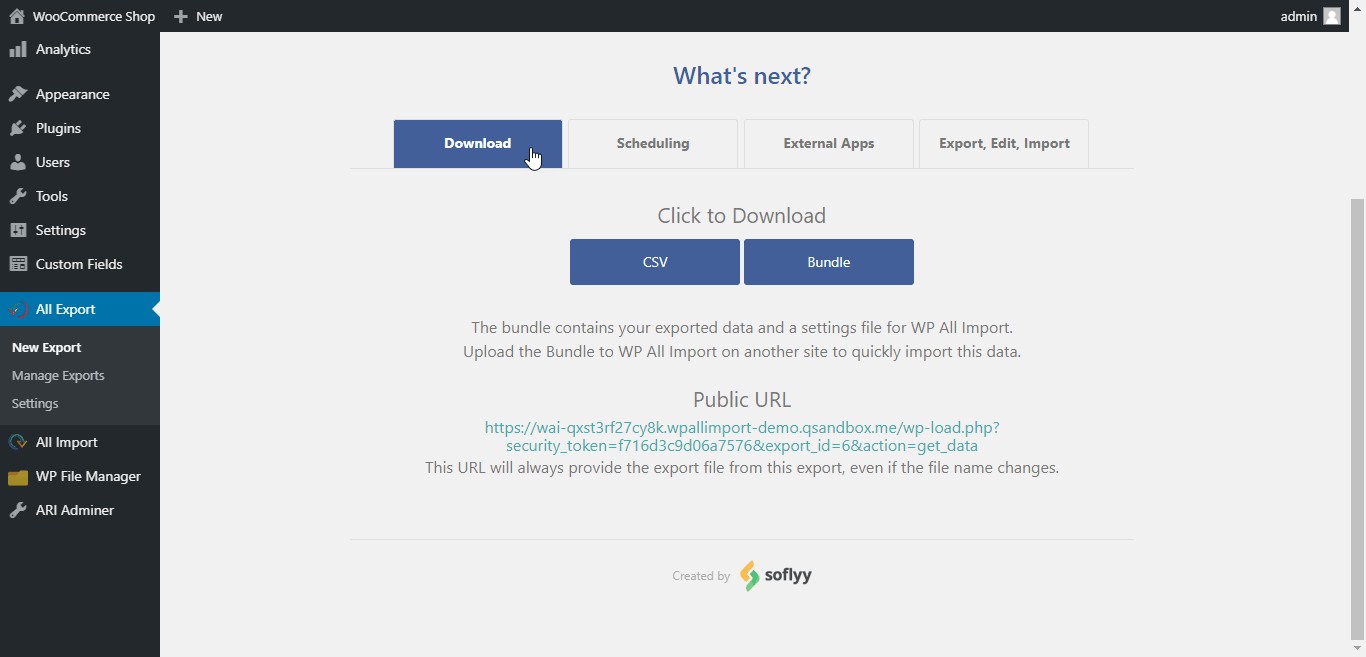Open Manage Exports submenu
The height and width of the screenshot is (657, 1366).
(x=58, y=375)
